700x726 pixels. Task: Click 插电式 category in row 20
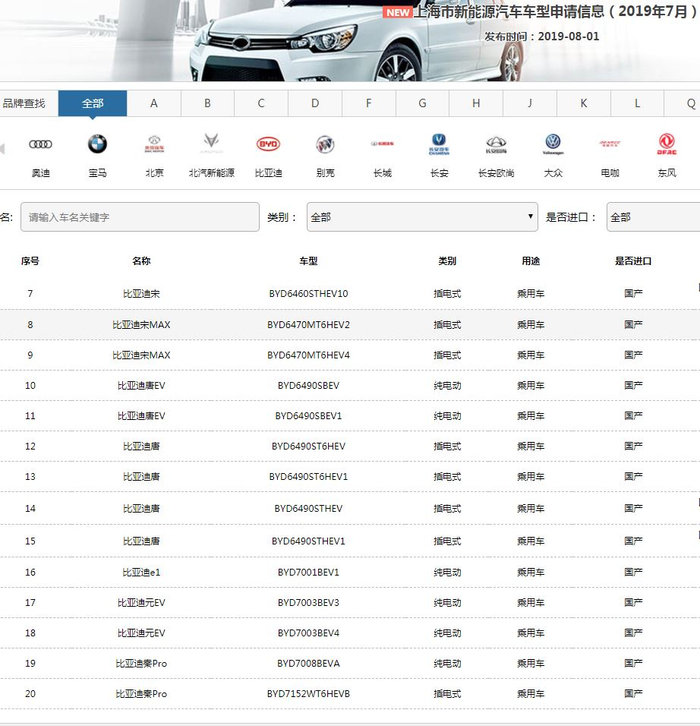447,694
